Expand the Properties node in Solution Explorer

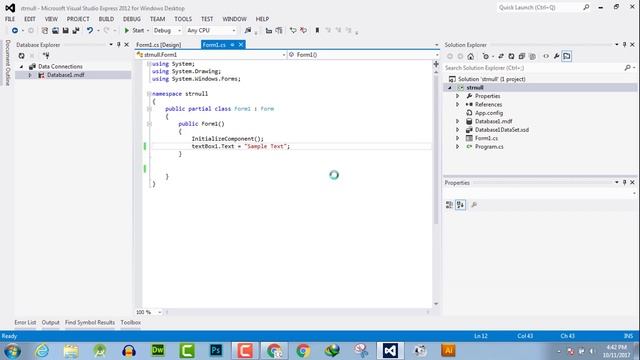[x=458, y=96]
